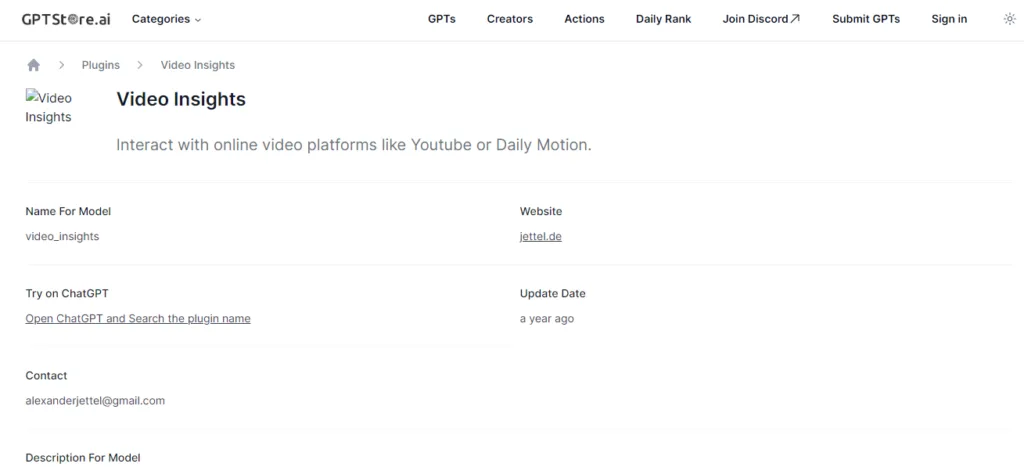Click the plugin description about Youtube or Daily Motion

point(353,145)
